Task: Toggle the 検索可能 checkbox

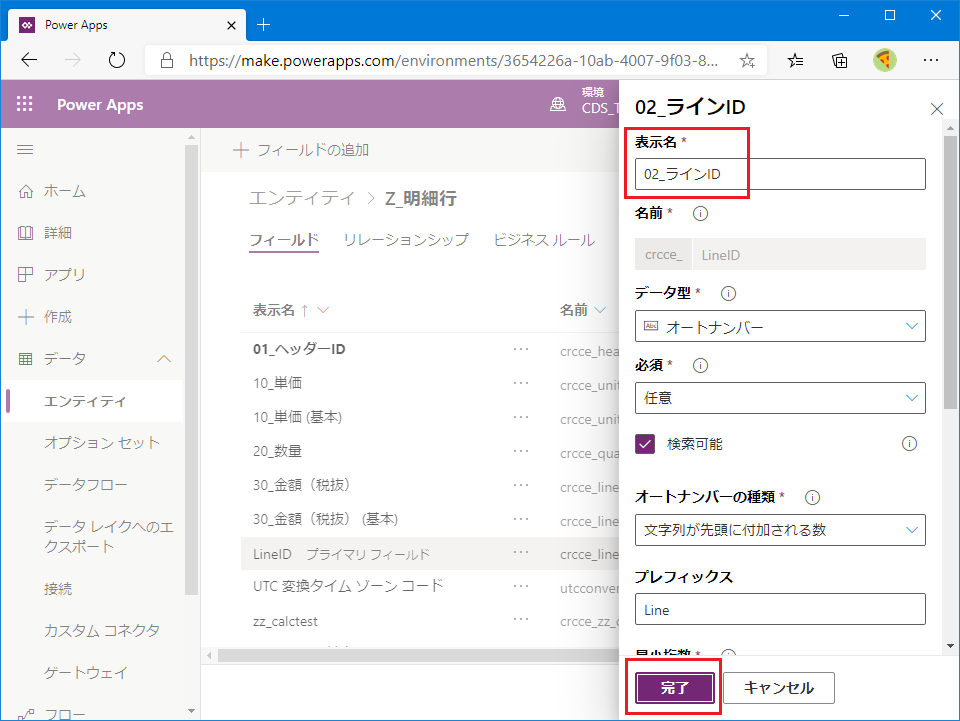Action: (x=645, y=444)
